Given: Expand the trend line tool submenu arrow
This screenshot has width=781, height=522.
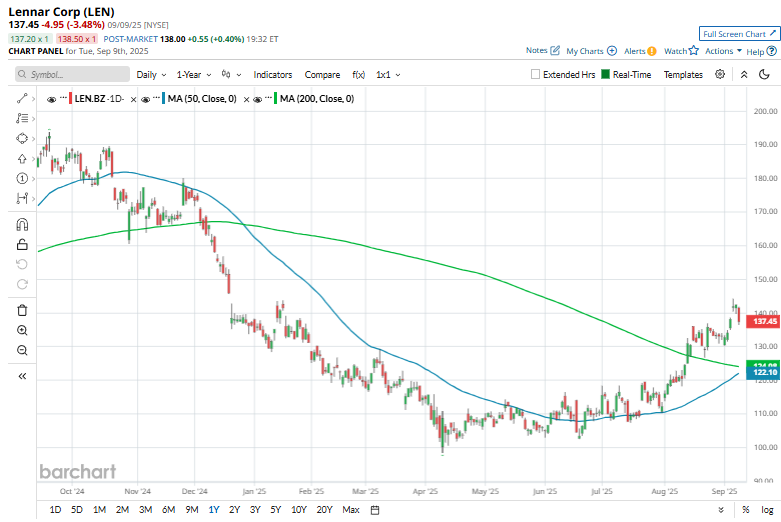Looking at the screenshot, I should click(x=33, y=99).
